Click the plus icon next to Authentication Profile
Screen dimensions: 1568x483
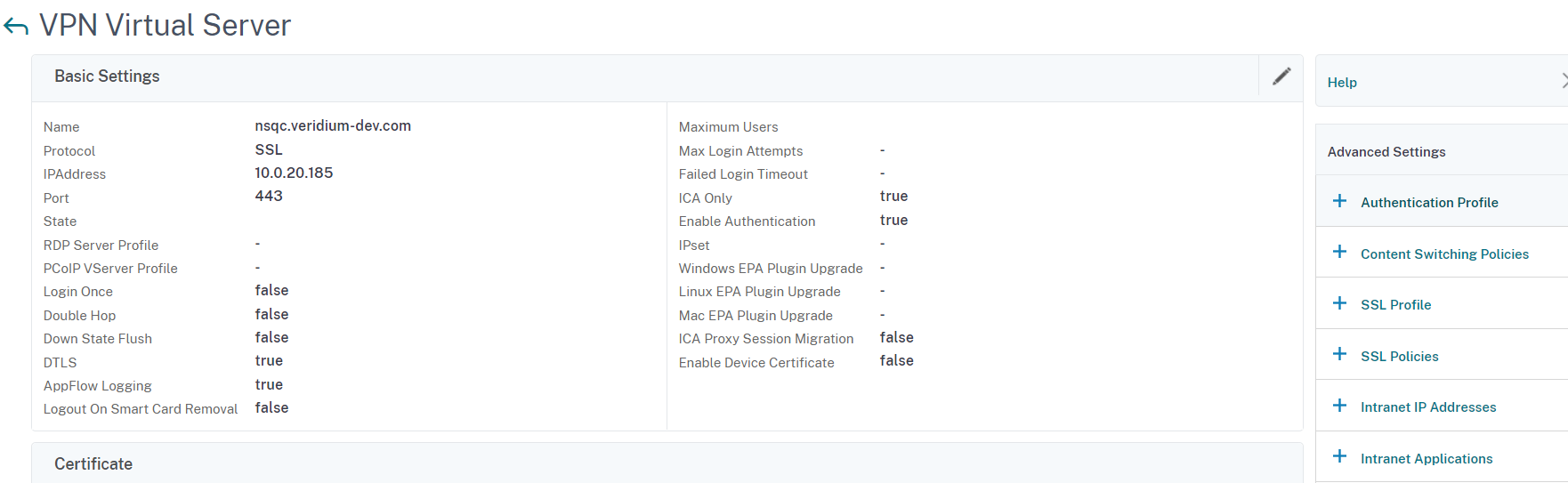click(x=1339, y=201)
